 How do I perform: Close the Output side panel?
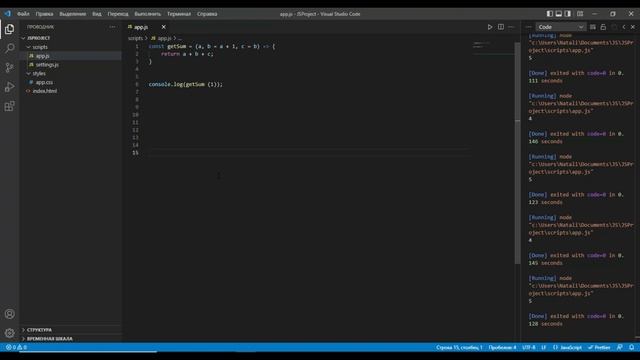pyautogui.click(x=633, y=27)
